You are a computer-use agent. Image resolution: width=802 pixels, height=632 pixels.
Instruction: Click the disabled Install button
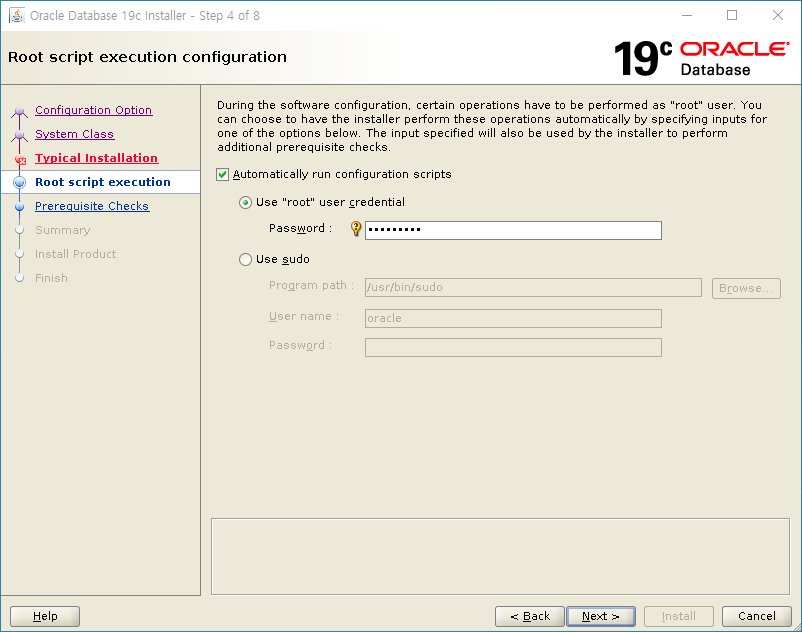tap(679, 616)
